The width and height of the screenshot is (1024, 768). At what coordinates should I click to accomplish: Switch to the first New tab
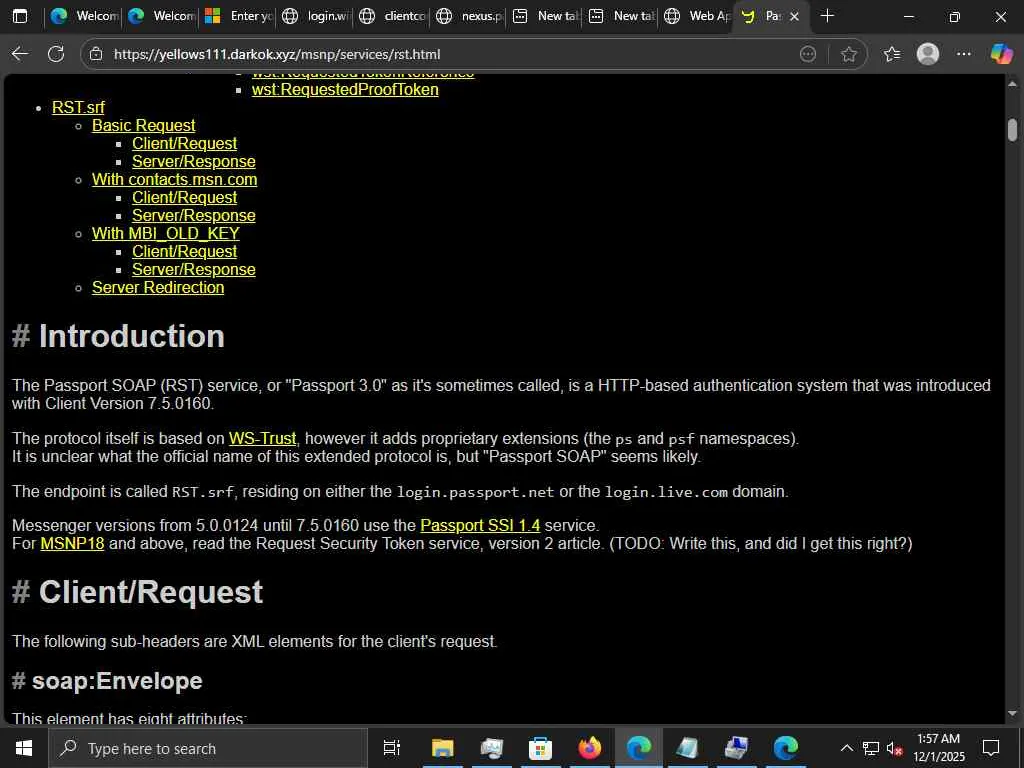tap(545, 16)
